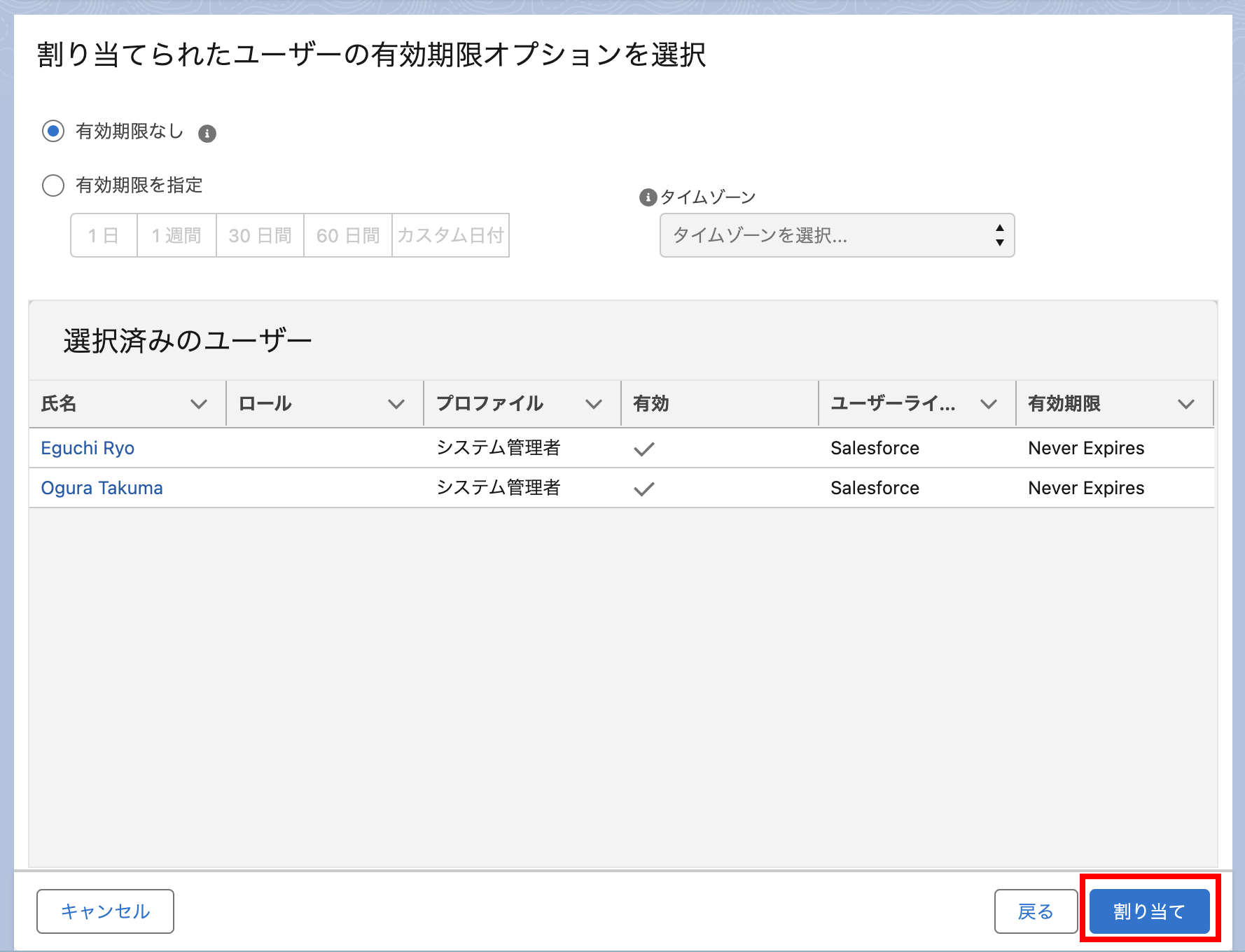Open the ユーザーライ... column menu chevron
The width and height of the screenshot is (1245, 952).
pos(988,404)
